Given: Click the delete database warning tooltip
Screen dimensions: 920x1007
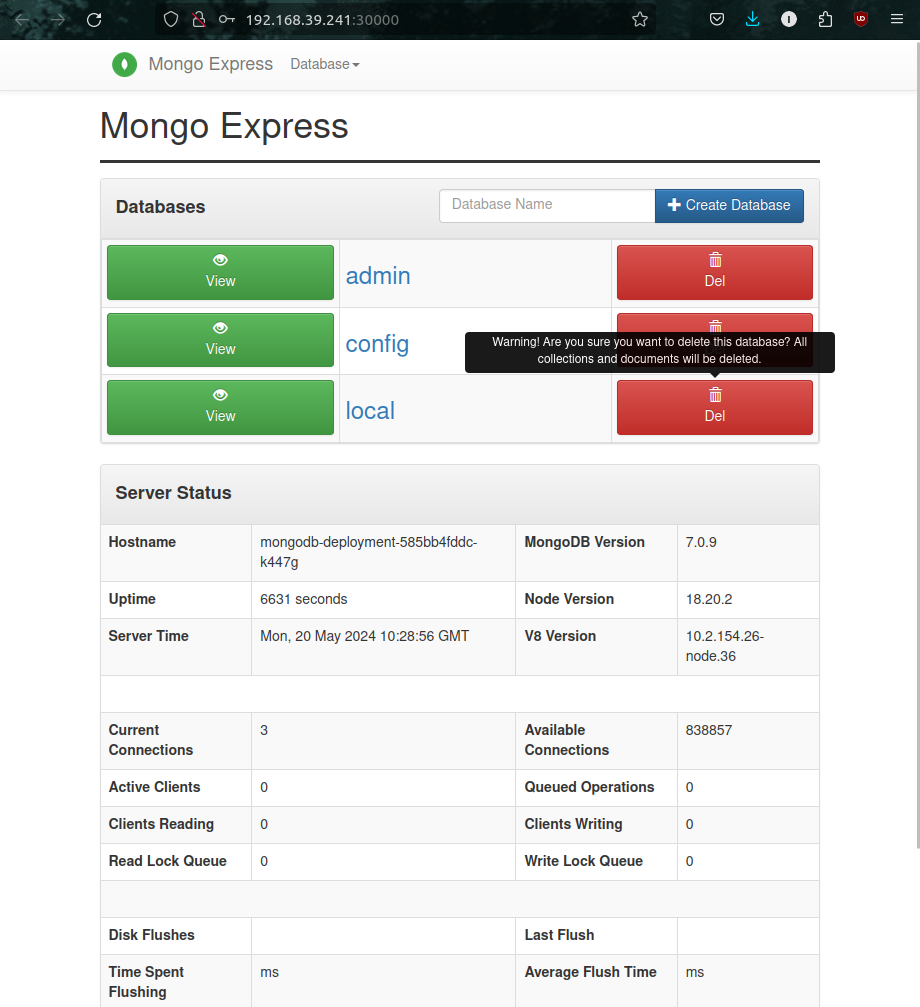Looking at the screenshot, I should [x=650, y=351].
